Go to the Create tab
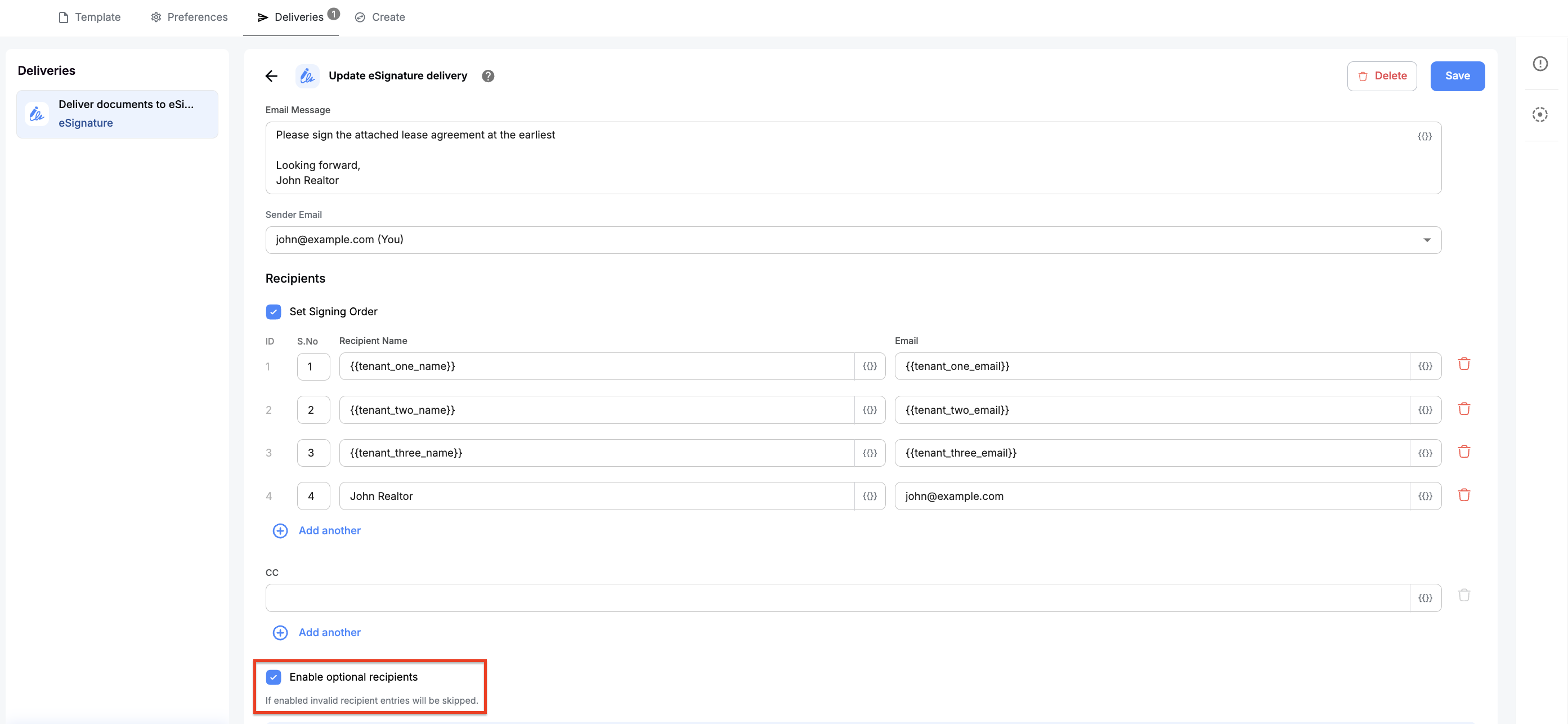Viewport: 1568px width, 724px height. click(x=380, y=17)
